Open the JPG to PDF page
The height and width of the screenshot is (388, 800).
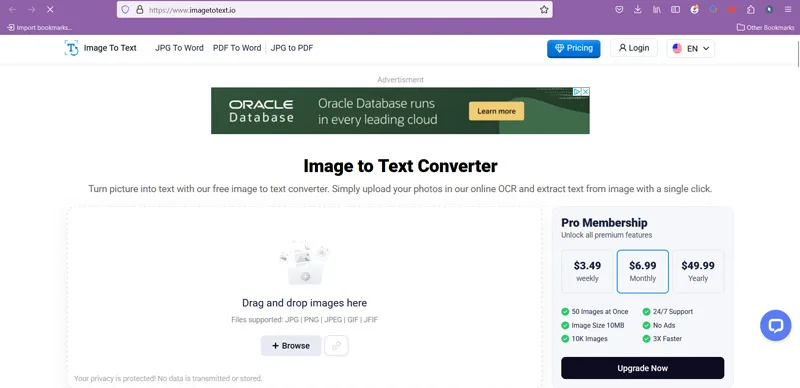click(292, 48)
